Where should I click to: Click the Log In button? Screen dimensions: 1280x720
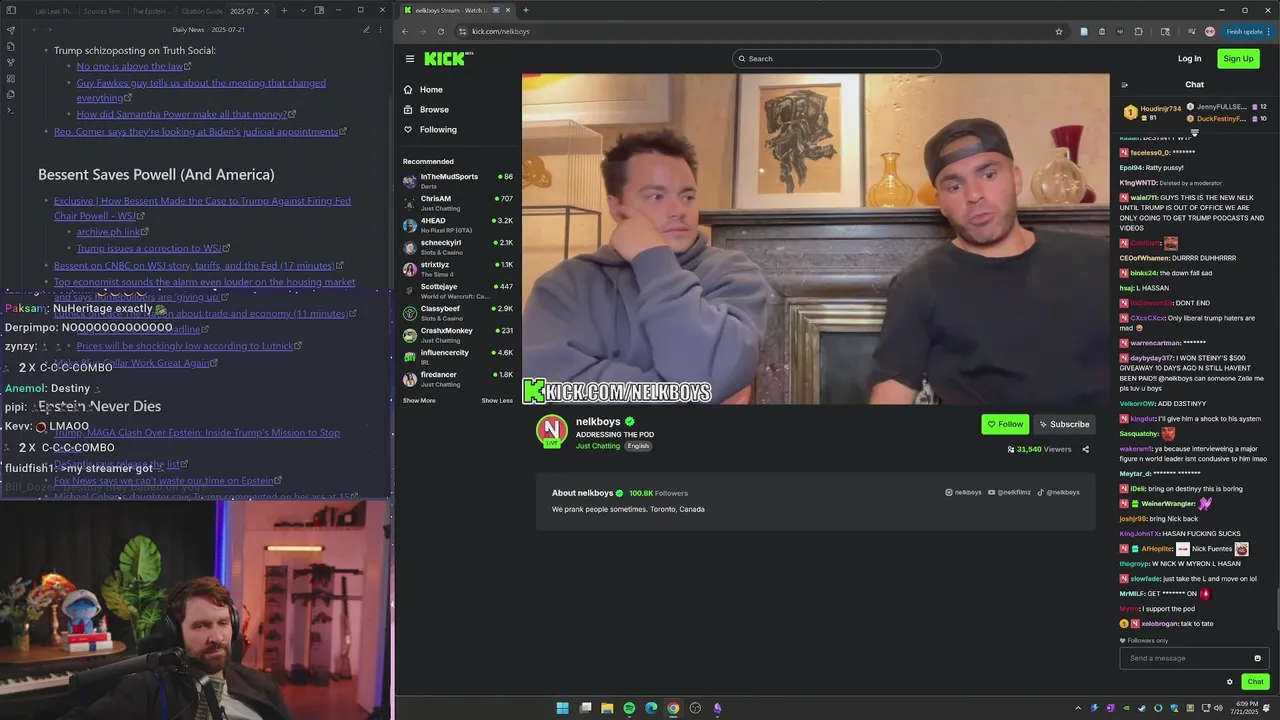point(1189,59)
